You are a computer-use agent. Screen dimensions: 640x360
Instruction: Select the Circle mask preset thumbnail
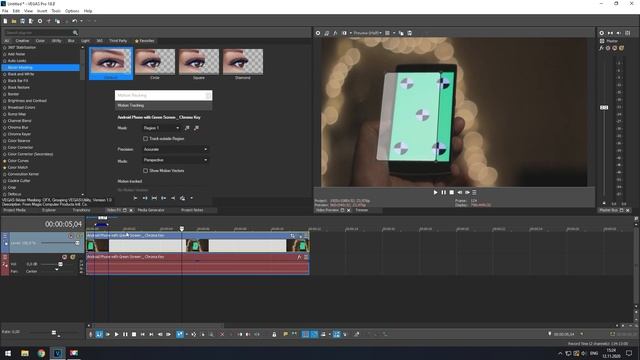point(155,62)
